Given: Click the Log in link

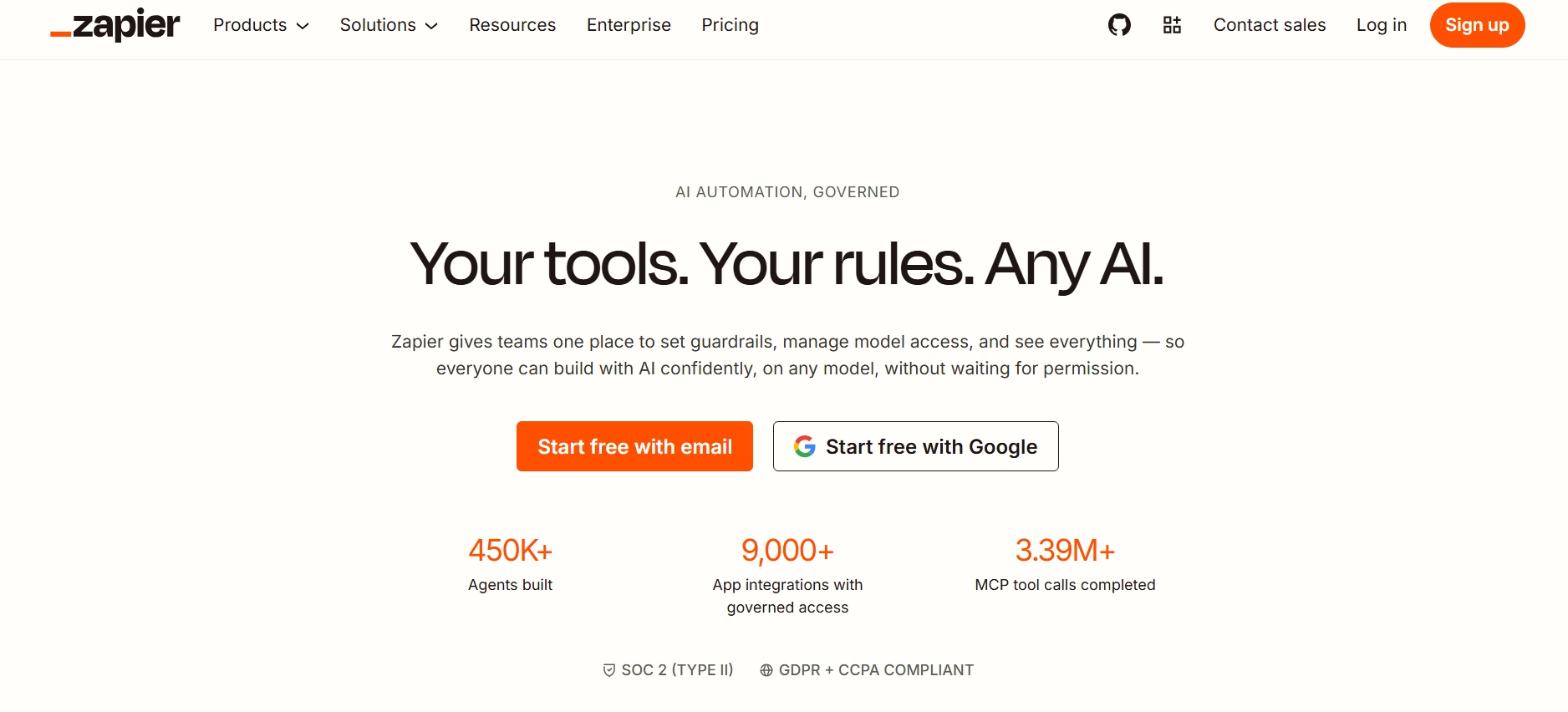Looking at the screenshot, I should [1382, 25].
